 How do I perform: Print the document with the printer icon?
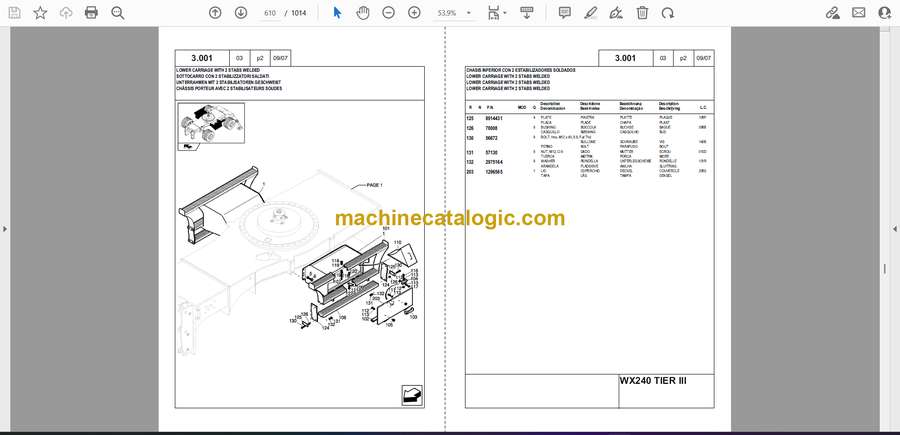[x=91, y=13]
